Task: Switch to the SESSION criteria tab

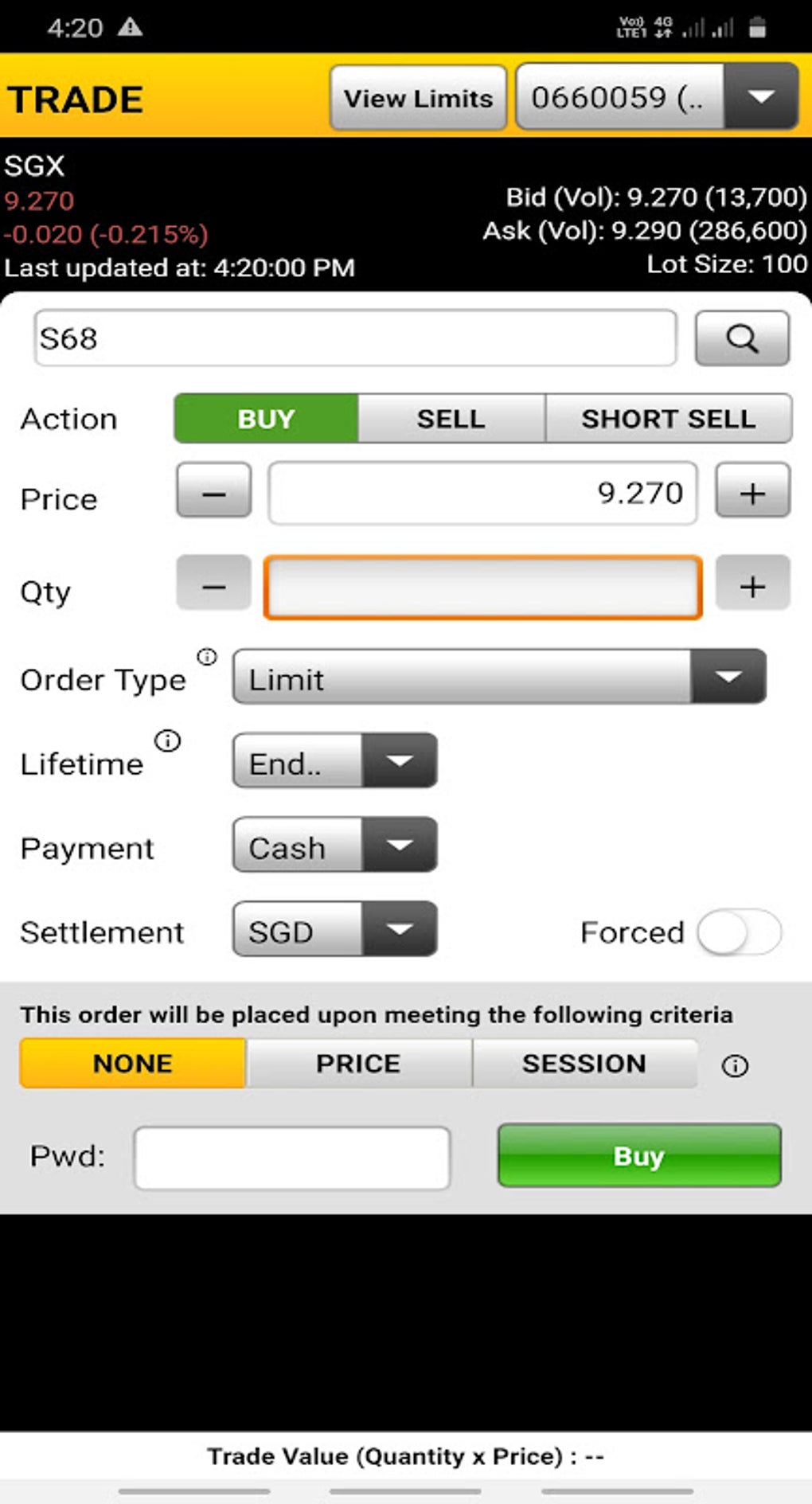Action: point(584,1064)
